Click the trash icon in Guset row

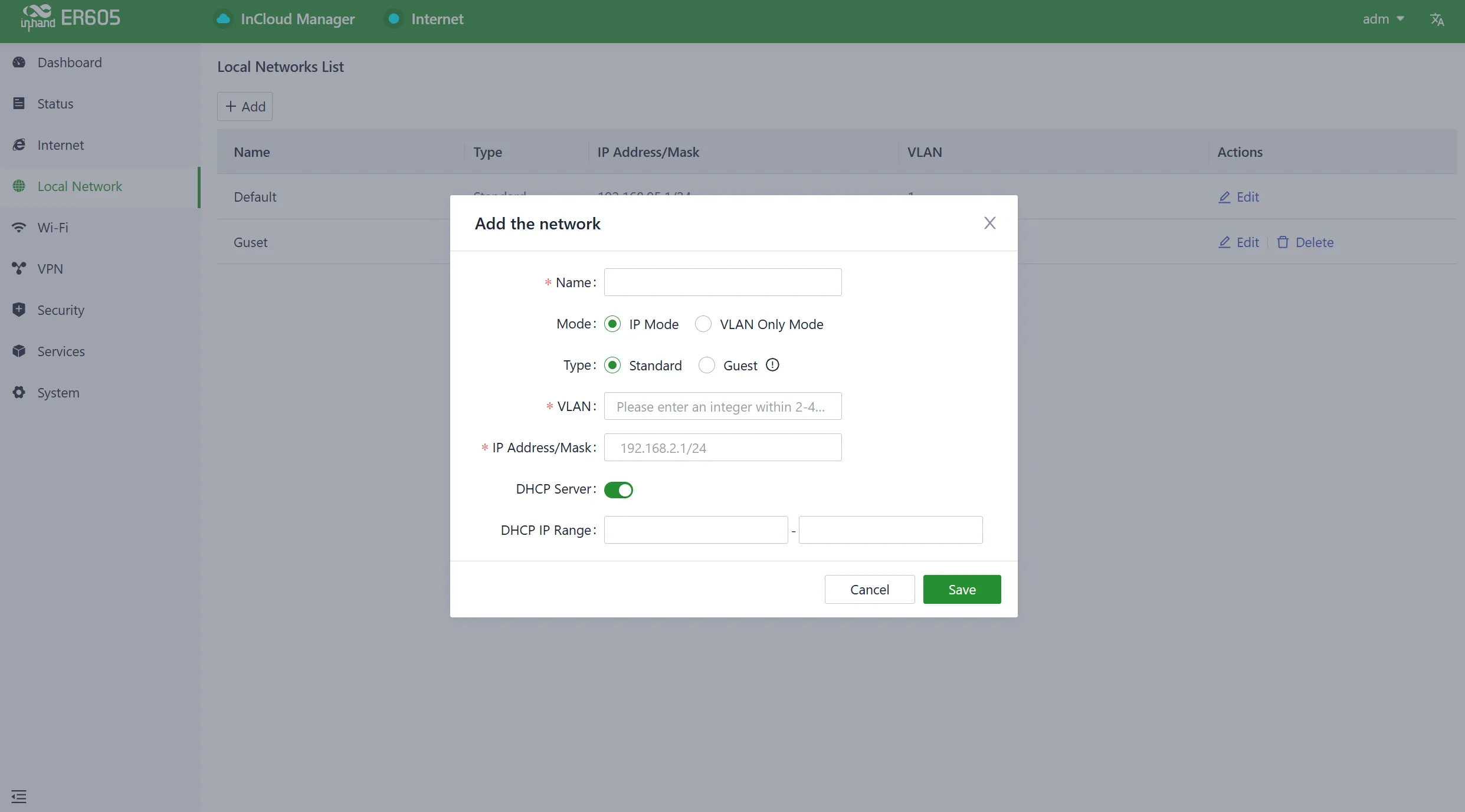(1283, 242)
